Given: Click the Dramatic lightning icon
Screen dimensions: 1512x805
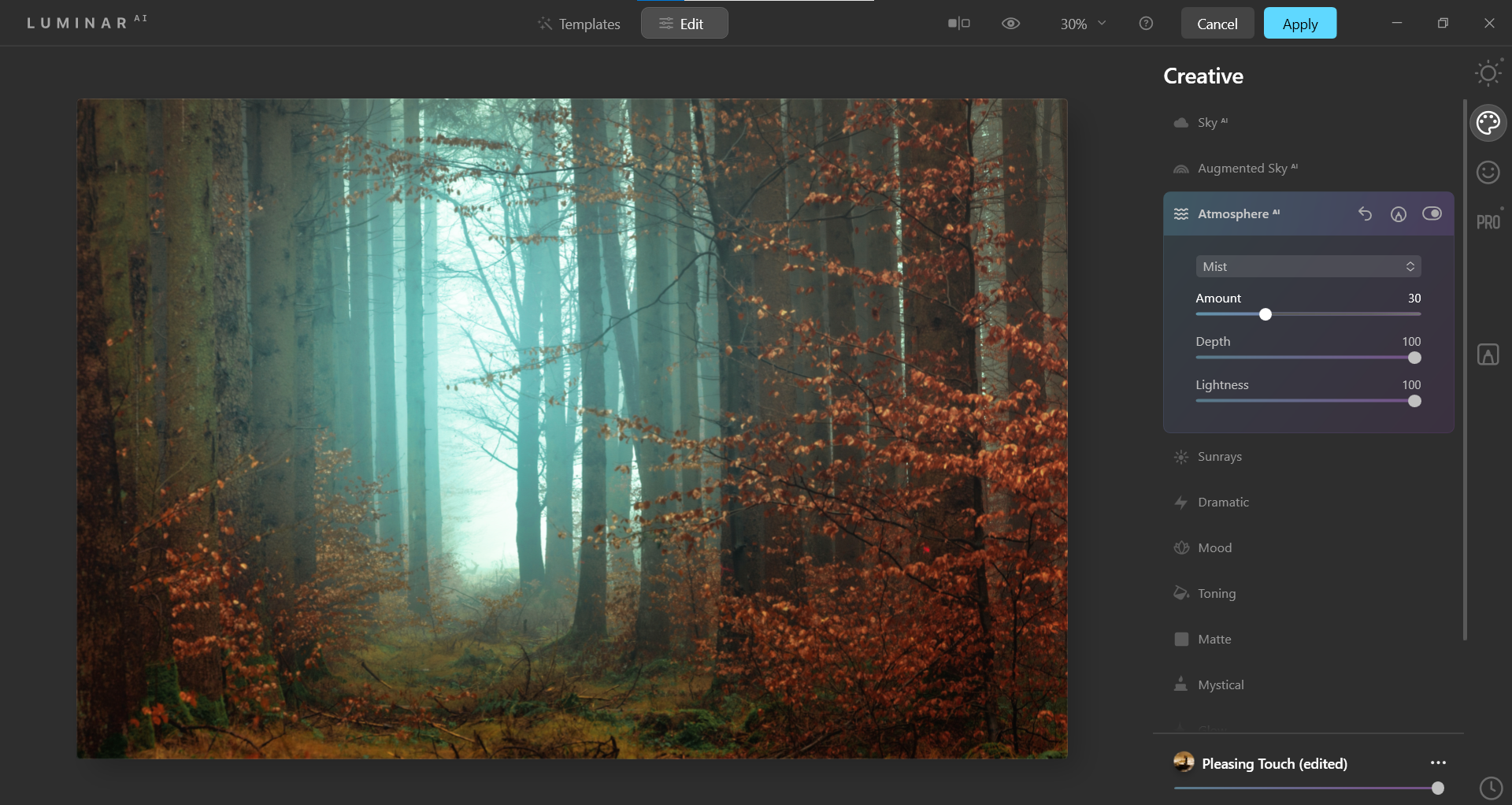Looking at the screenshot, I should coord(1181,503).
